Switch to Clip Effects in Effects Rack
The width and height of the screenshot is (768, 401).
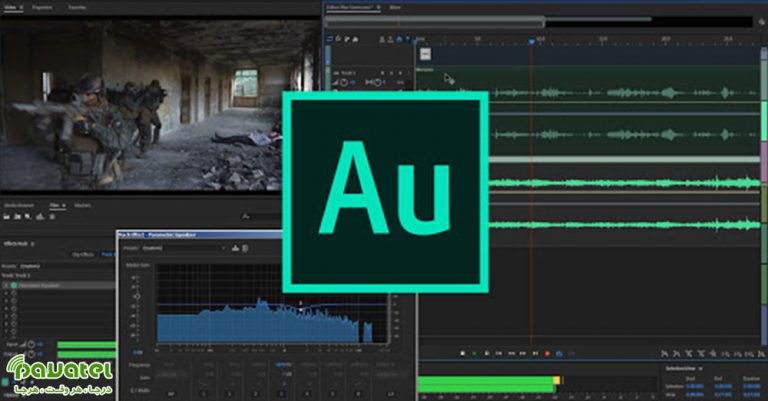pyautogui.click(x=83, y=255)
